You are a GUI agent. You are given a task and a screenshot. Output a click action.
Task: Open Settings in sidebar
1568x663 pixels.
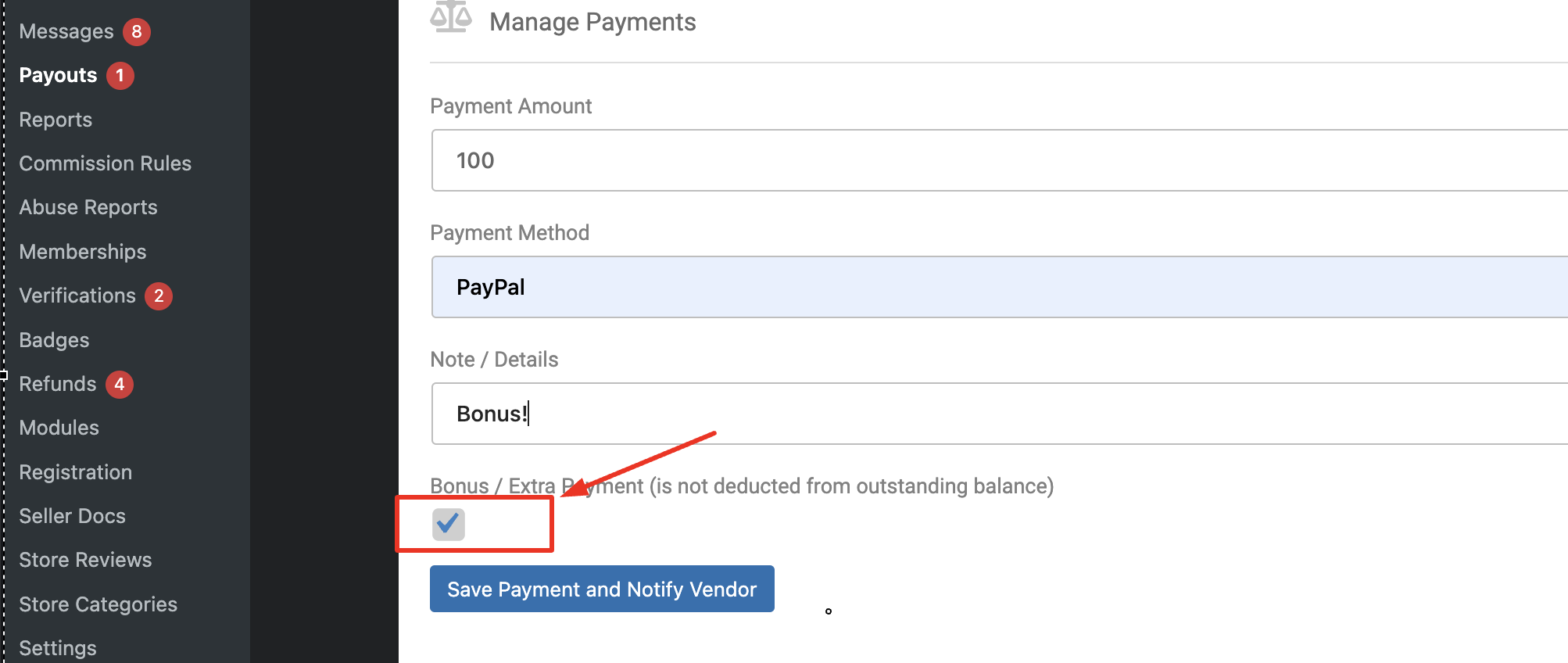click(58, 648)
